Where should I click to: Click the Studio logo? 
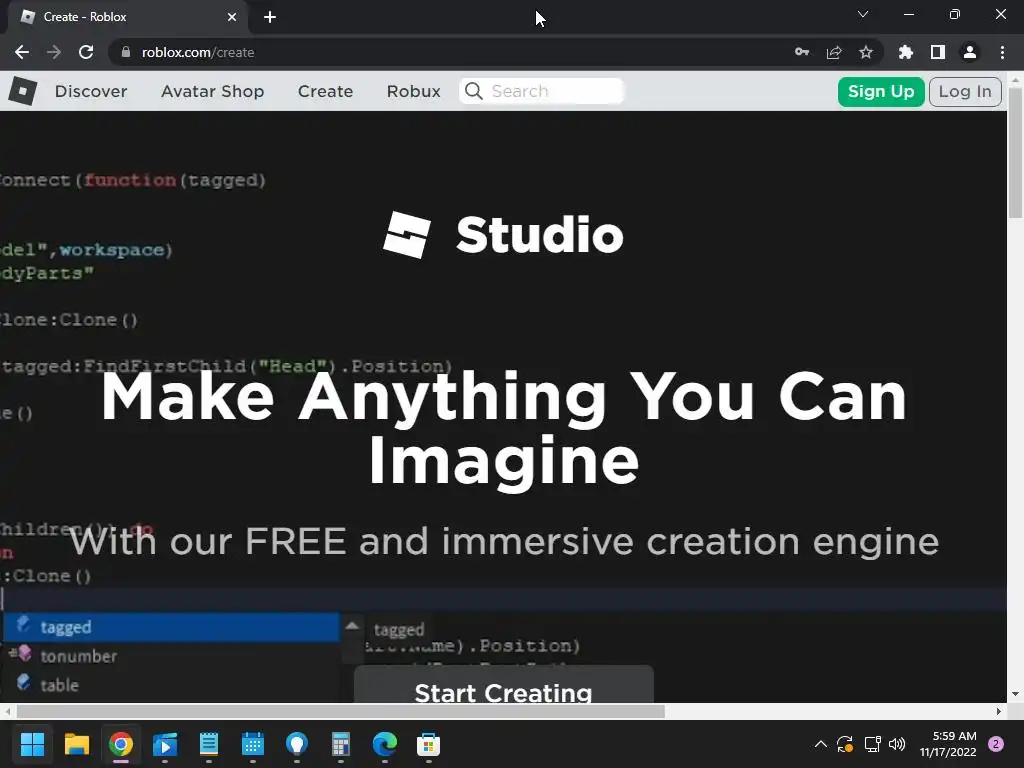[x=504, y=235]
